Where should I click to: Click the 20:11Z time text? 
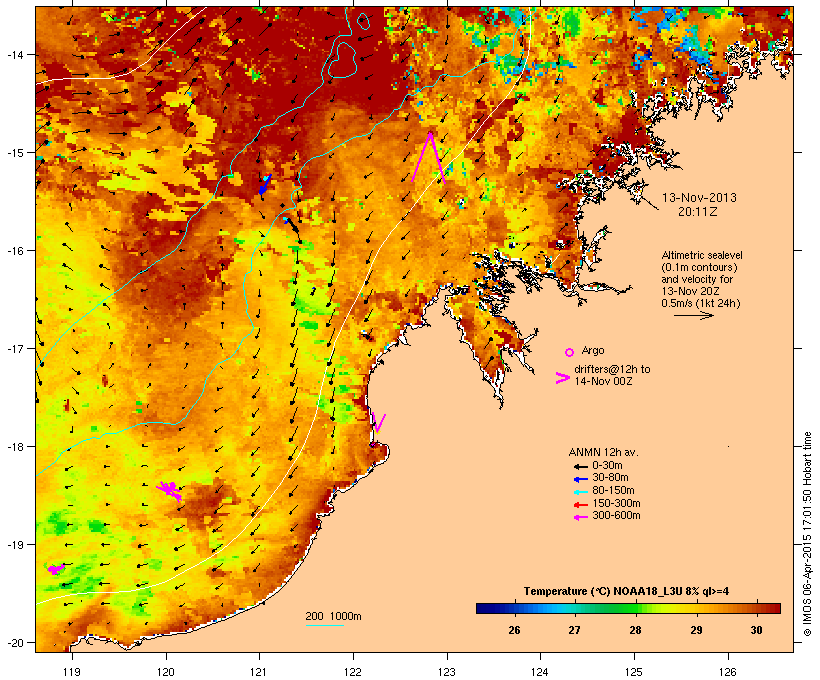point(698,212)
